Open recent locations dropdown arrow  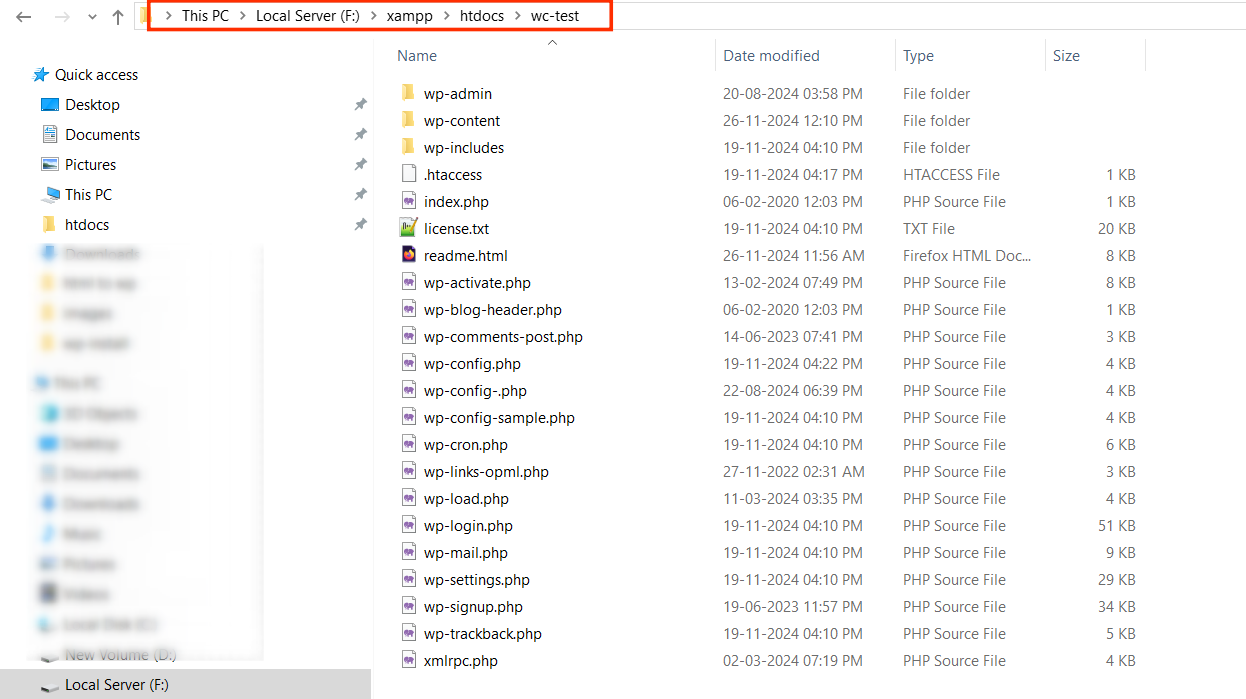click(91, 16)
